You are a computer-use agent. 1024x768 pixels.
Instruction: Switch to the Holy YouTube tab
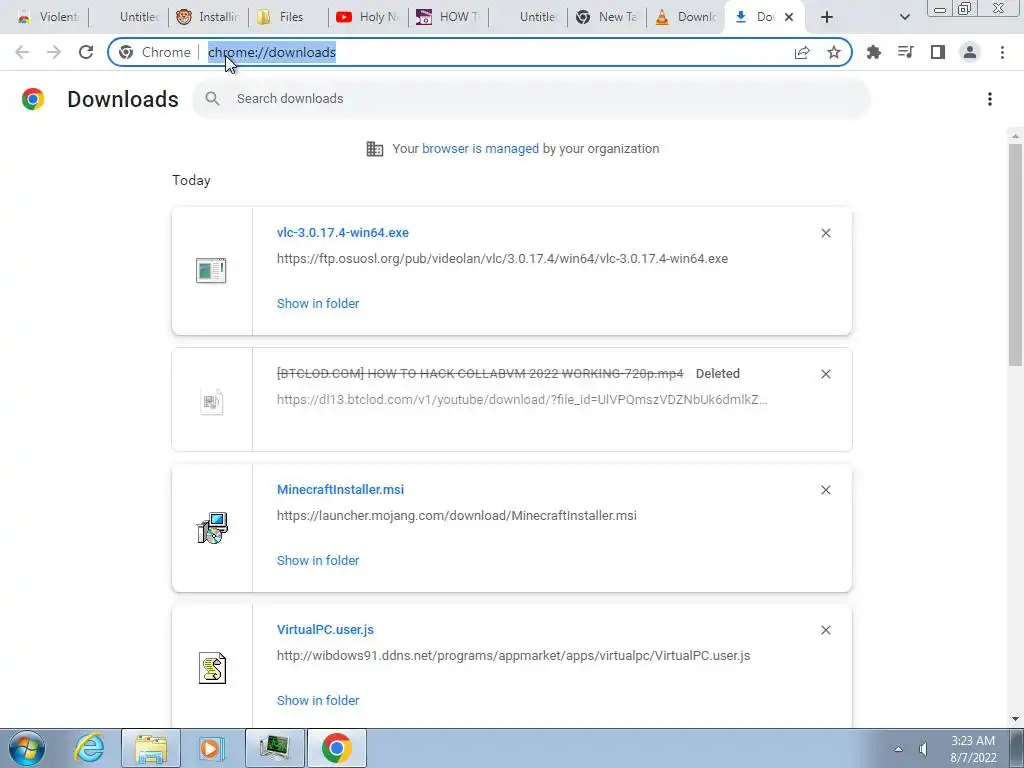point(368,17)
